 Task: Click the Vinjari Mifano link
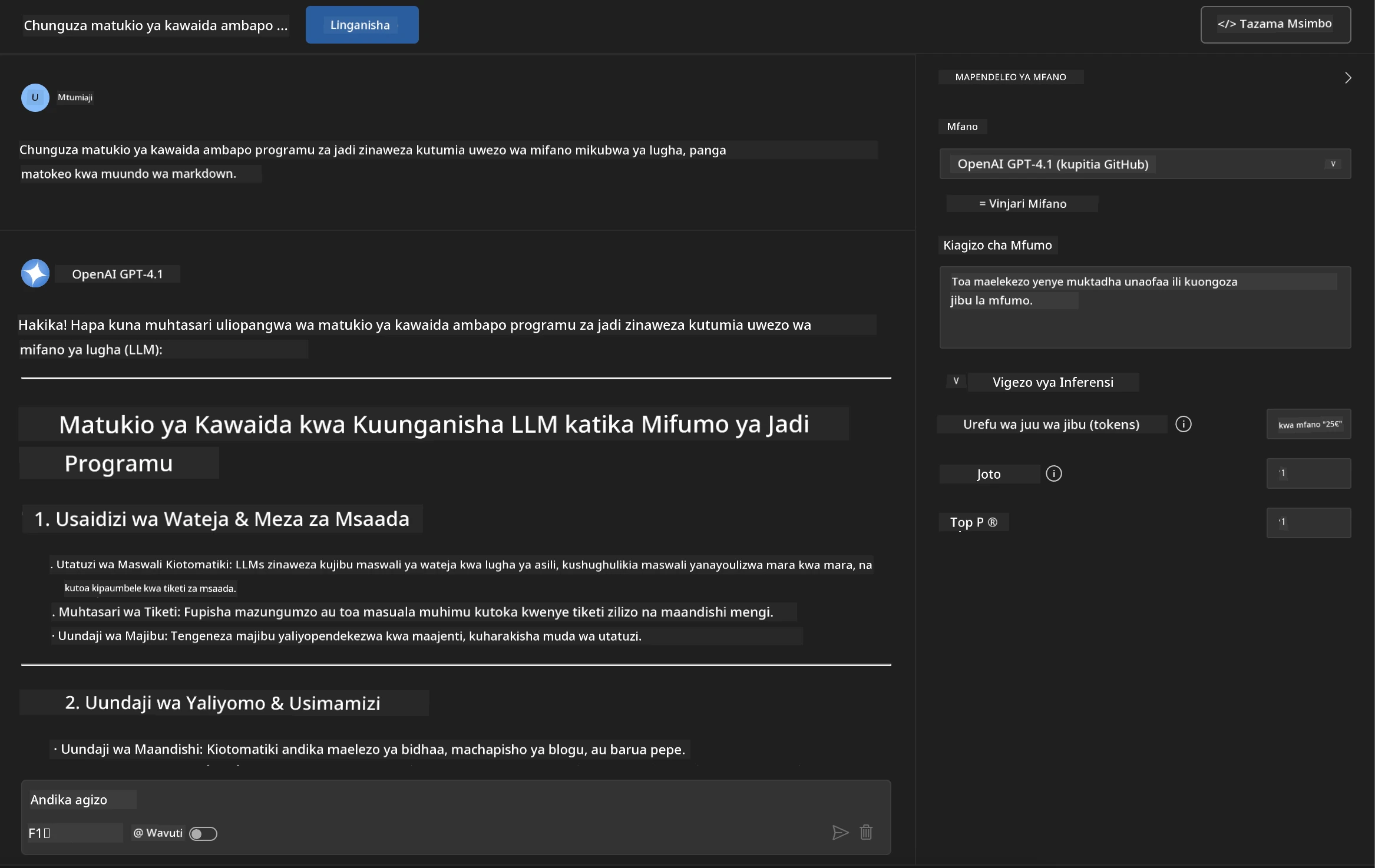coord(1022,204)
